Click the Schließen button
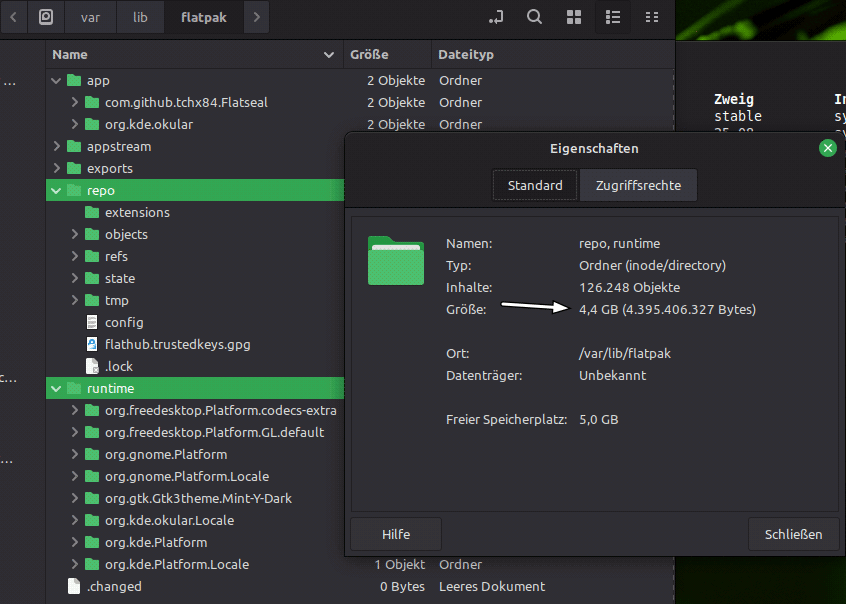The width and height of the screenshot is (846, 604). [793, 534]
